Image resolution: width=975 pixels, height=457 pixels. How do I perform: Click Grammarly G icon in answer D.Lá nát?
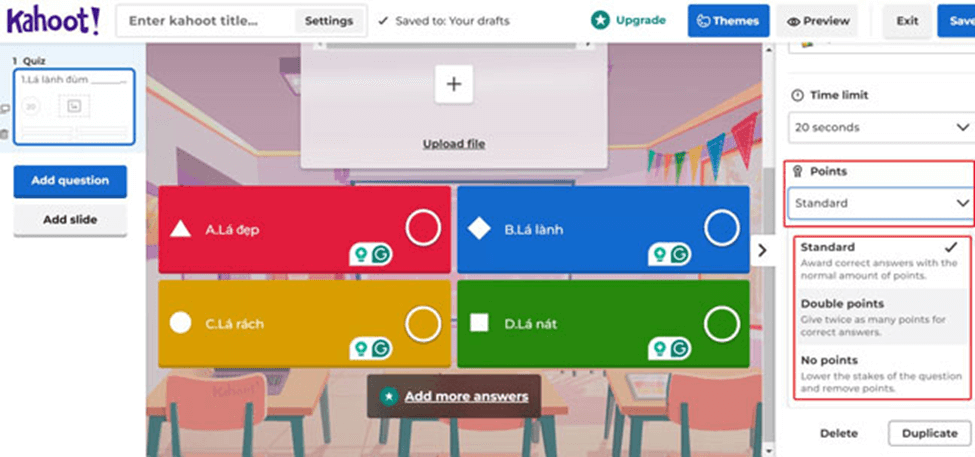click(x=680, y=349)
